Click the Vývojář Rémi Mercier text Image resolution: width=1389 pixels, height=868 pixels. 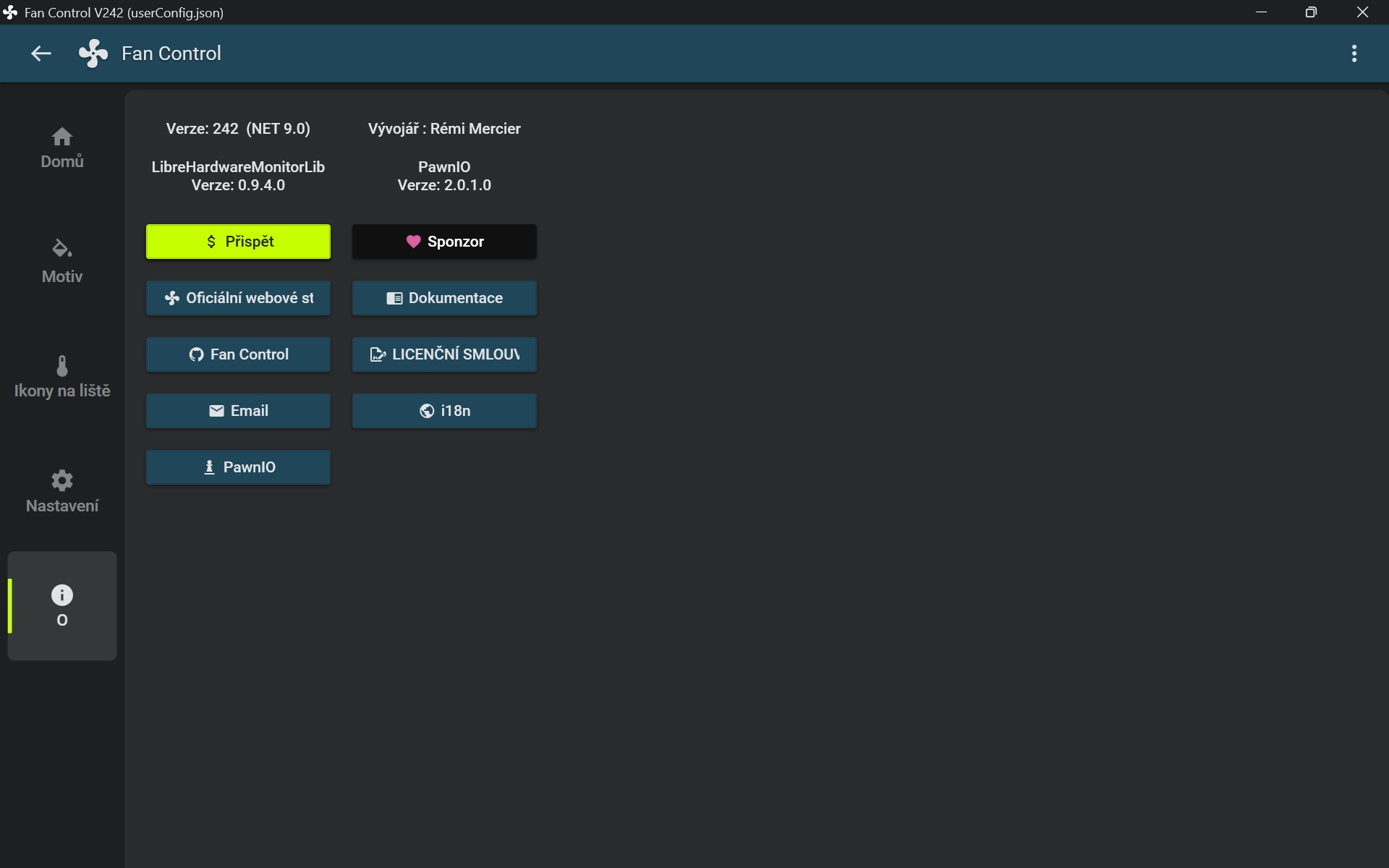[x=444, y=129]
